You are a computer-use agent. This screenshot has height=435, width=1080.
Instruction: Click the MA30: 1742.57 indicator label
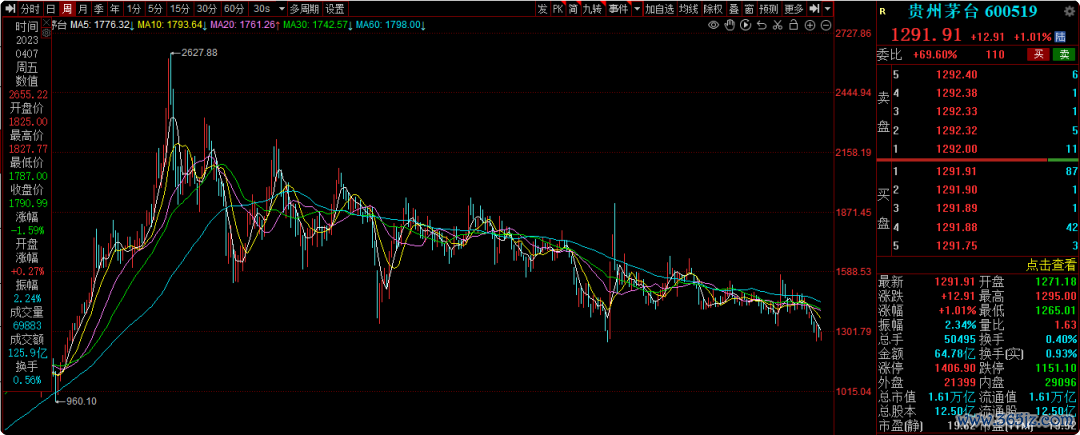[x=315, y=25]
